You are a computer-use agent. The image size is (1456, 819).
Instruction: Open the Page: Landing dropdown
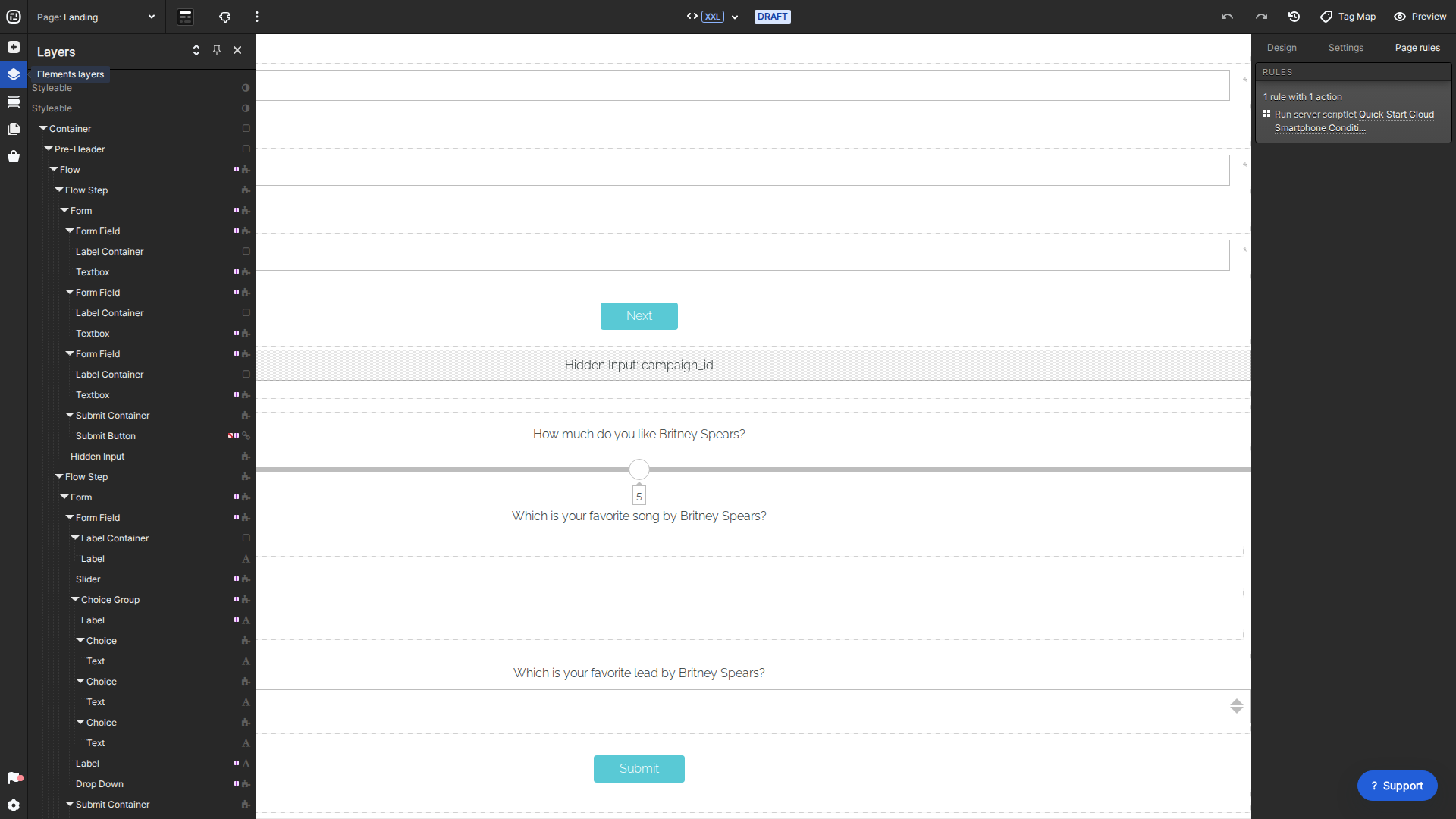pyautogui.click(x=96, y=17)
